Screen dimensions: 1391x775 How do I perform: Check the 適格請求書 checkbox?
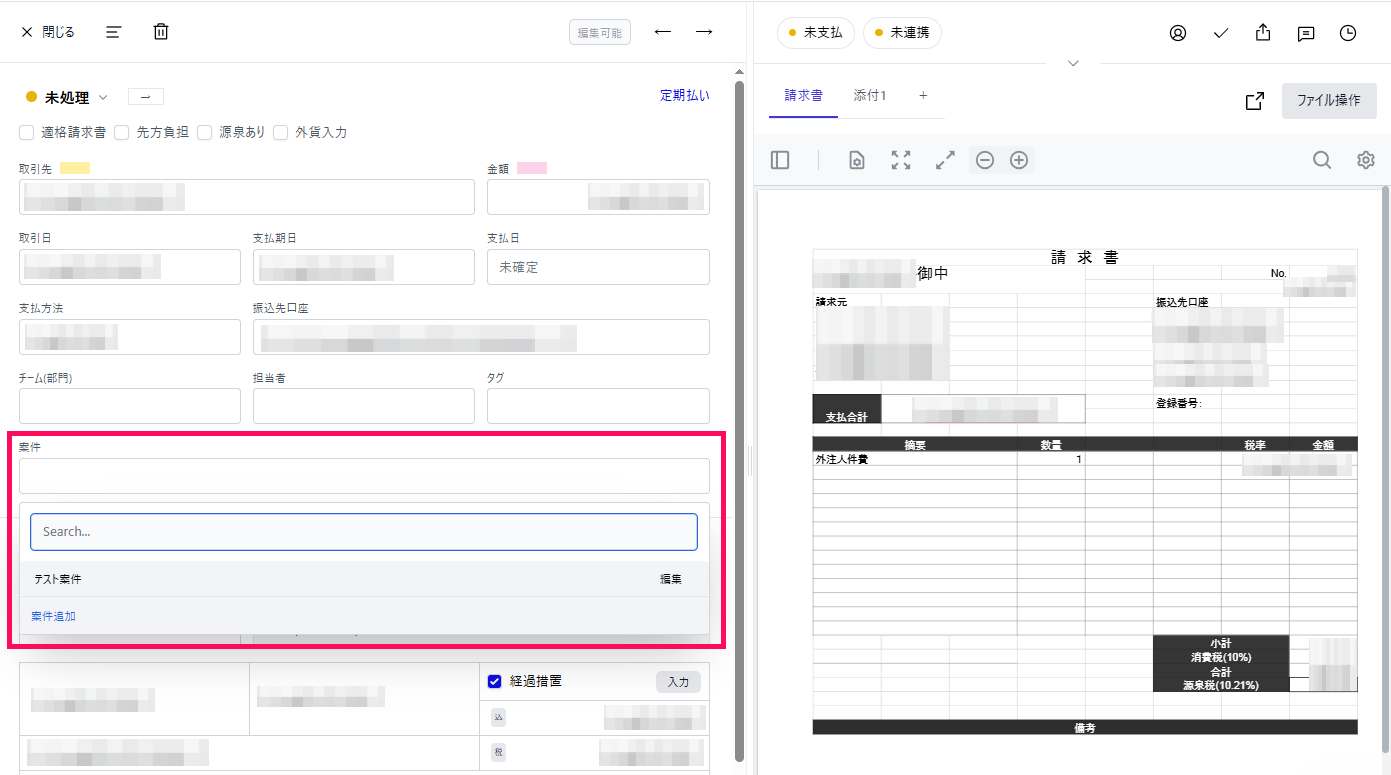[27, 132]
